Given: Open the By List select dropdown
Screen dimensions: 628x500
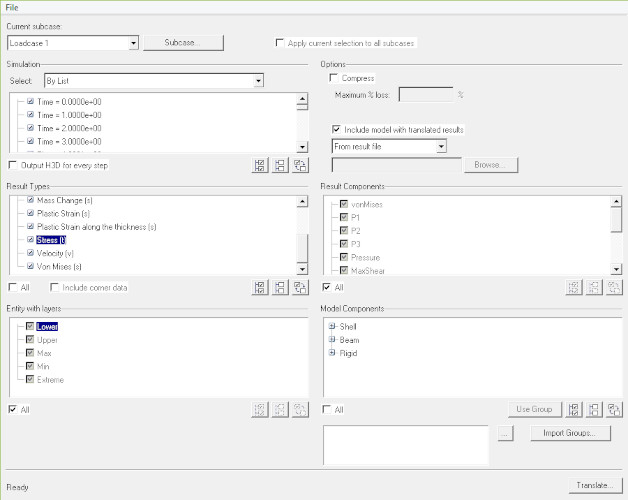Looking at the screenshot, I should pyautogui.click(x=258, y=80).
